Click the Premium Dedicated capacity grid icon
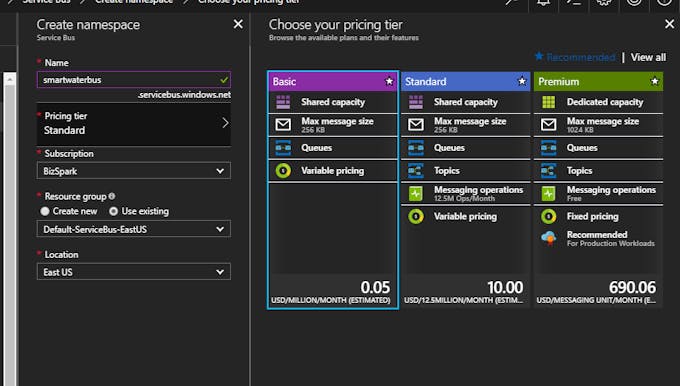Viewport: 680px width, 386px height. point(549,102)
